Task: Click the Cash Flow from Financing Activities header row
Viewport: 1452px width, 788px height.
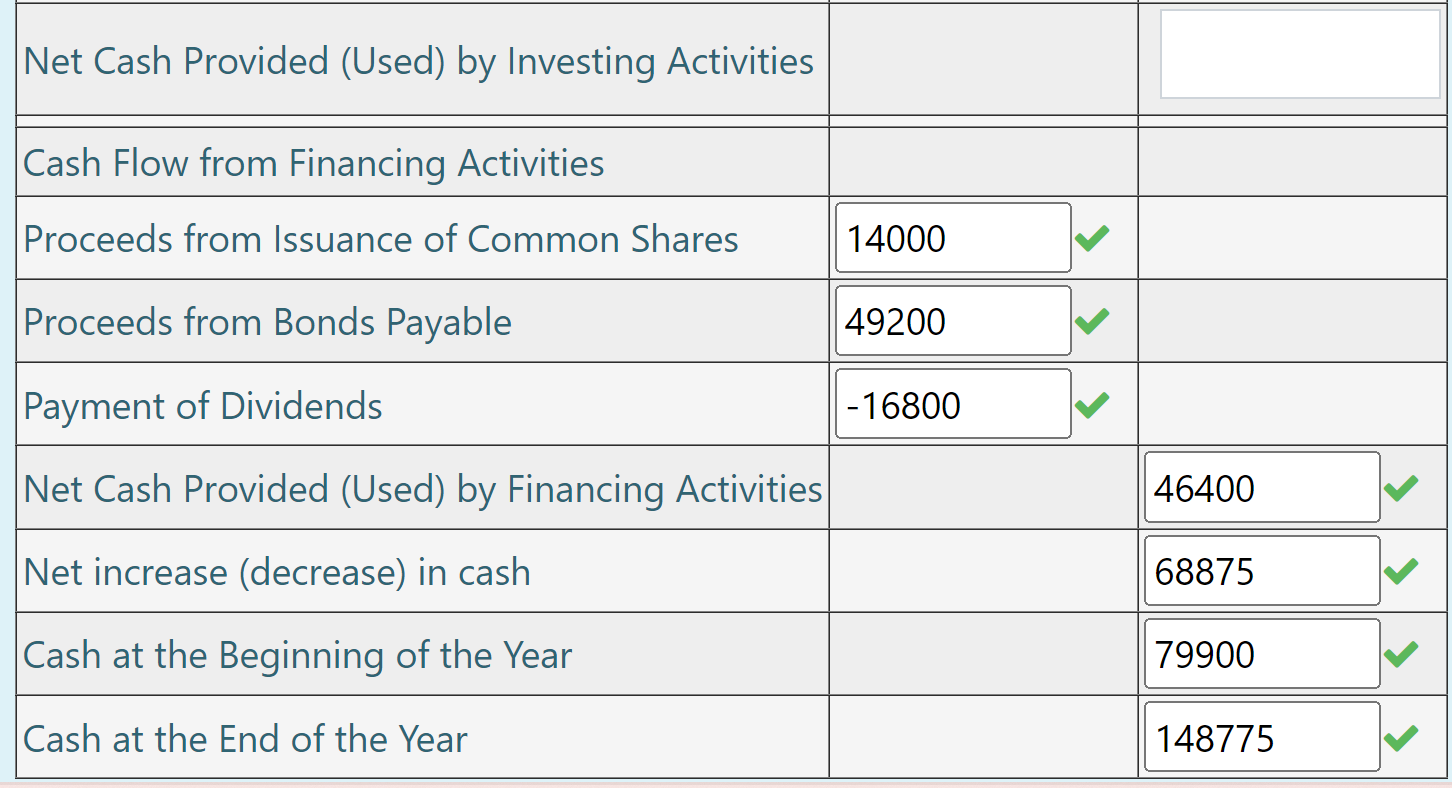Action: (x=314, y=162)
